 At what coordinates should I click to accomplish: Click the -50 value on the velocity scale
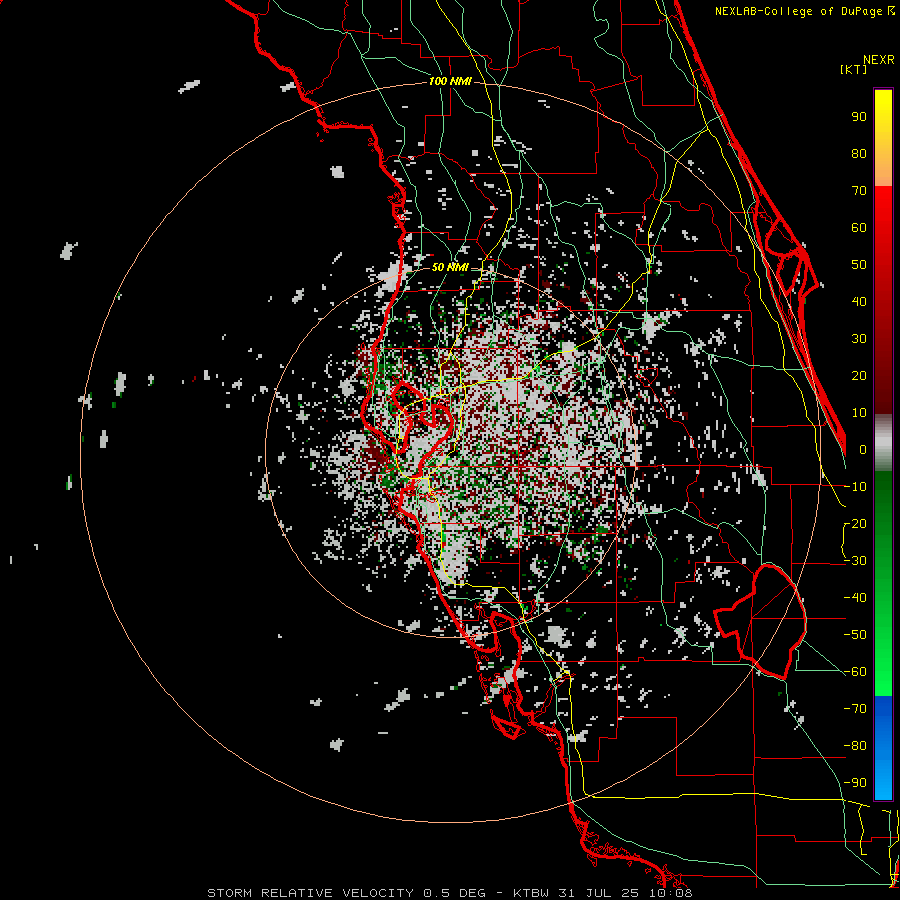point(855,635)
